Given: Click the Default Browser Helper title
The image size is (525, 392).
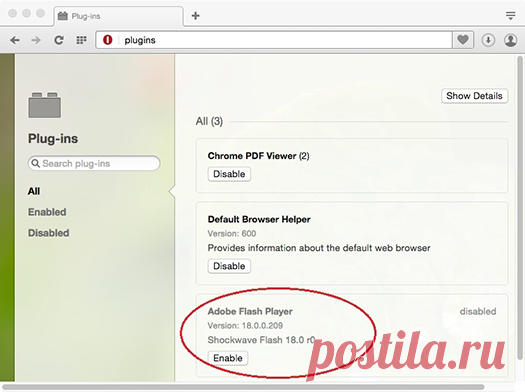Looking at the screenshot, I should coord(259,219).
